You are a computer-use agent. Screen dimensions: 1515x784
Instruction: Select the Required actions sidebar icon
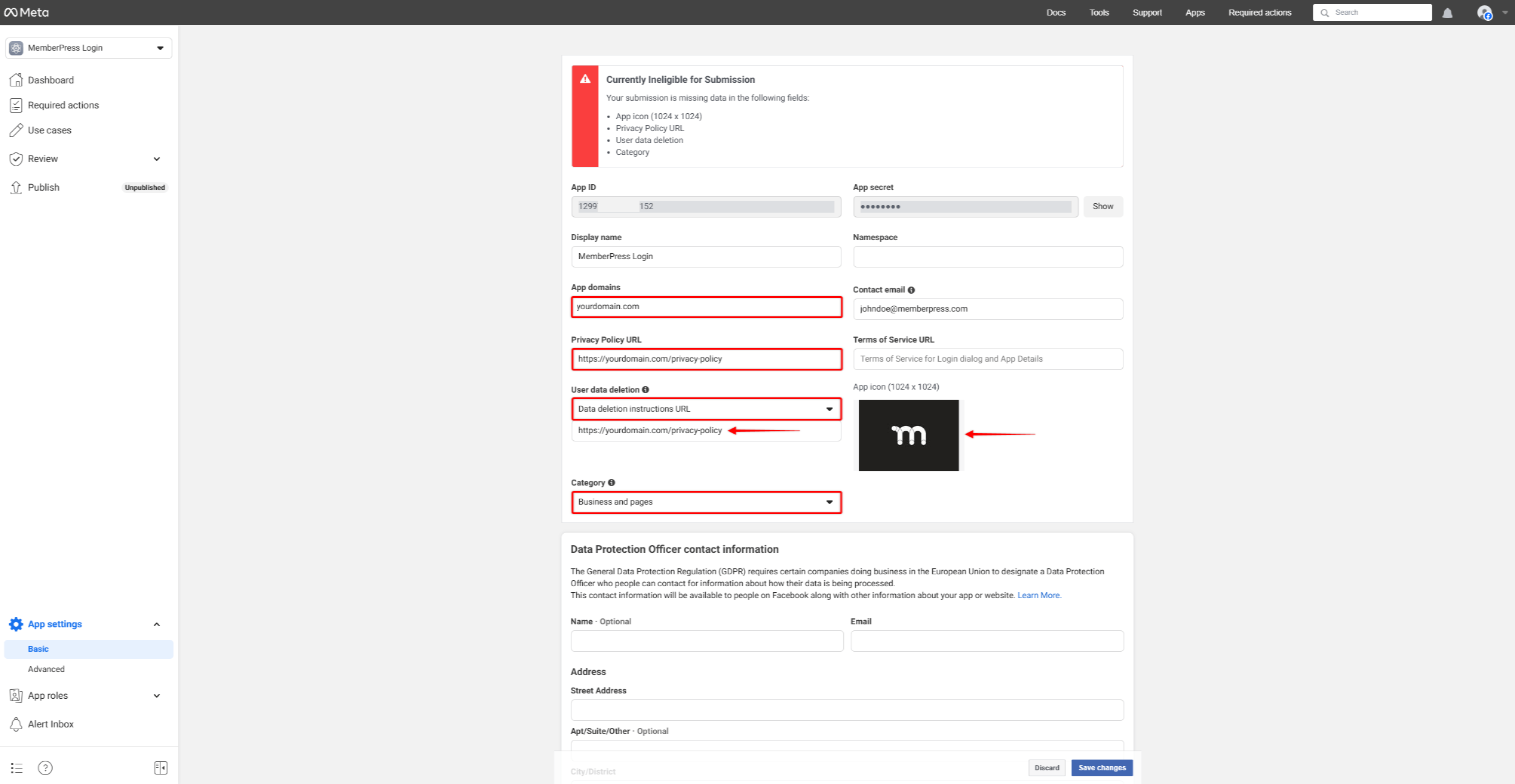tap(16, 105)
